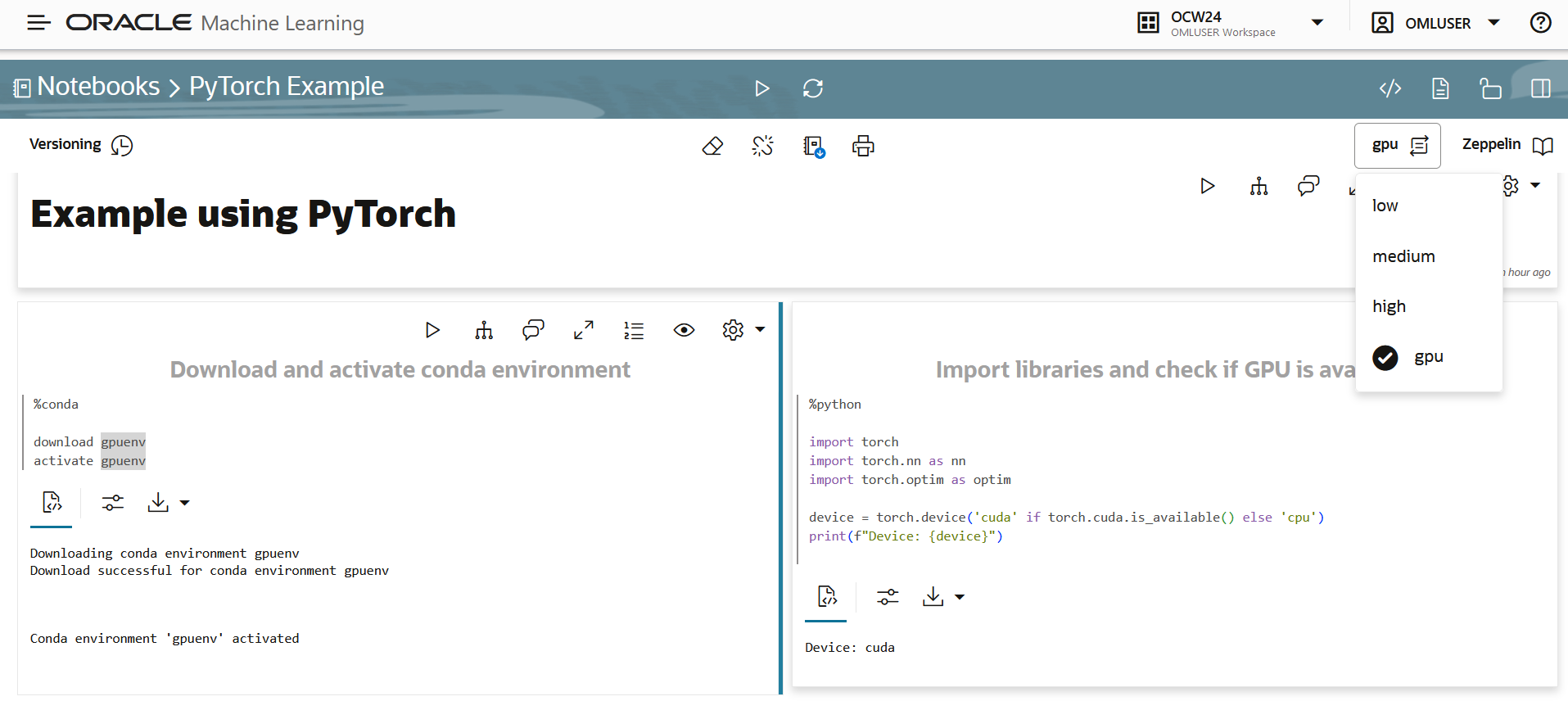The height and width of the screenshot is (701, 1568).
Task: Click the notebook icon beside Notebooks breadcrumb
Action: (x=22, y=88)
